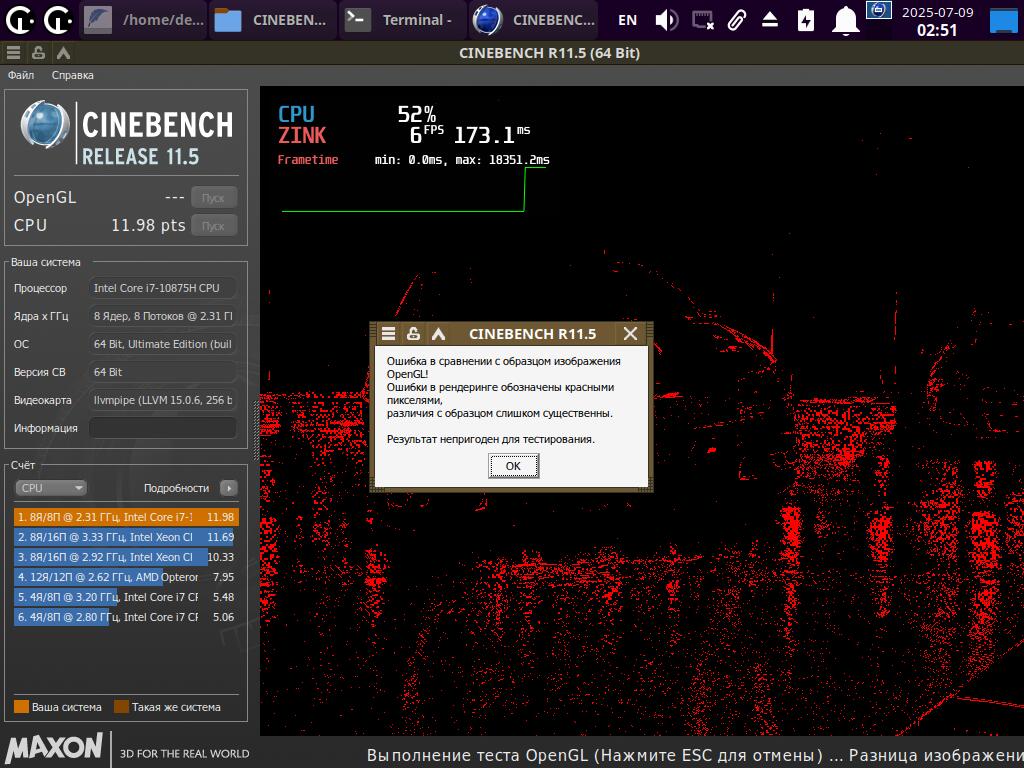This screenshot has height=768, width=1024.
Task: Select ranking row 4 AMD Opteron 7.95
Action: [126, 577]
